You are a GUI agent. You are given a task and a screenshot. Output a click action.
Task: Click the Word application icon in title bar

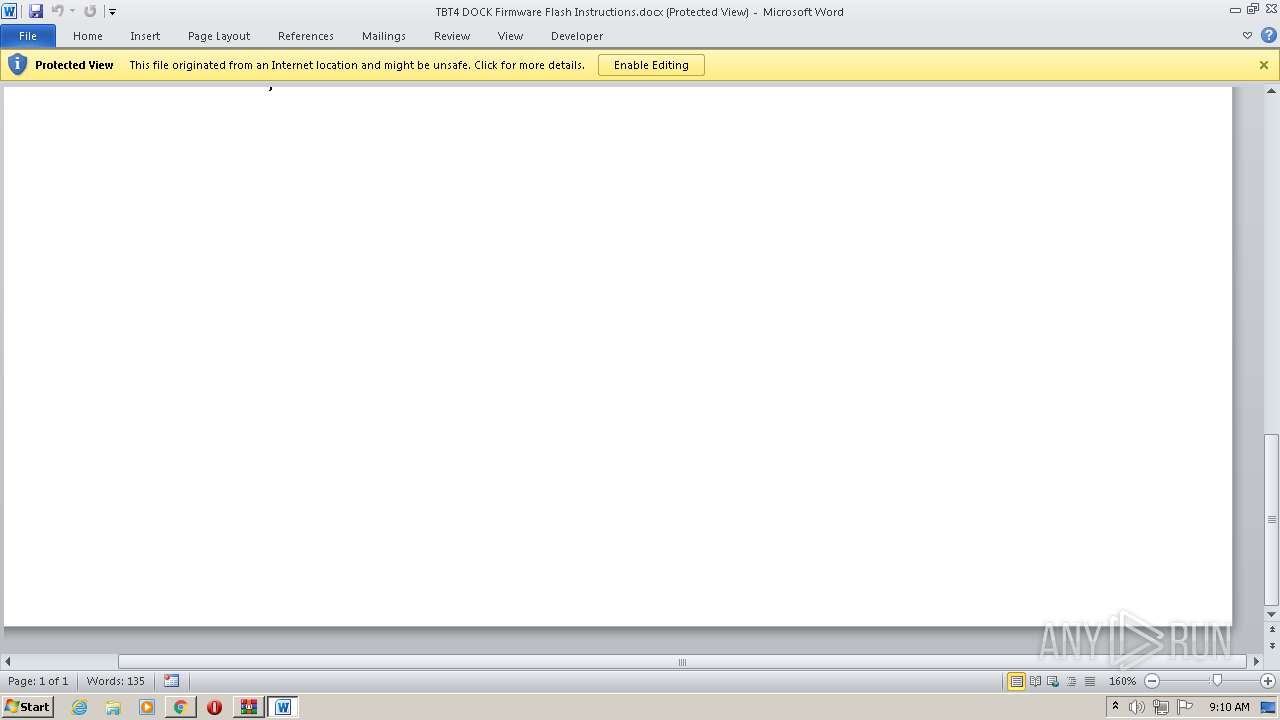click(x=10, y=11)
